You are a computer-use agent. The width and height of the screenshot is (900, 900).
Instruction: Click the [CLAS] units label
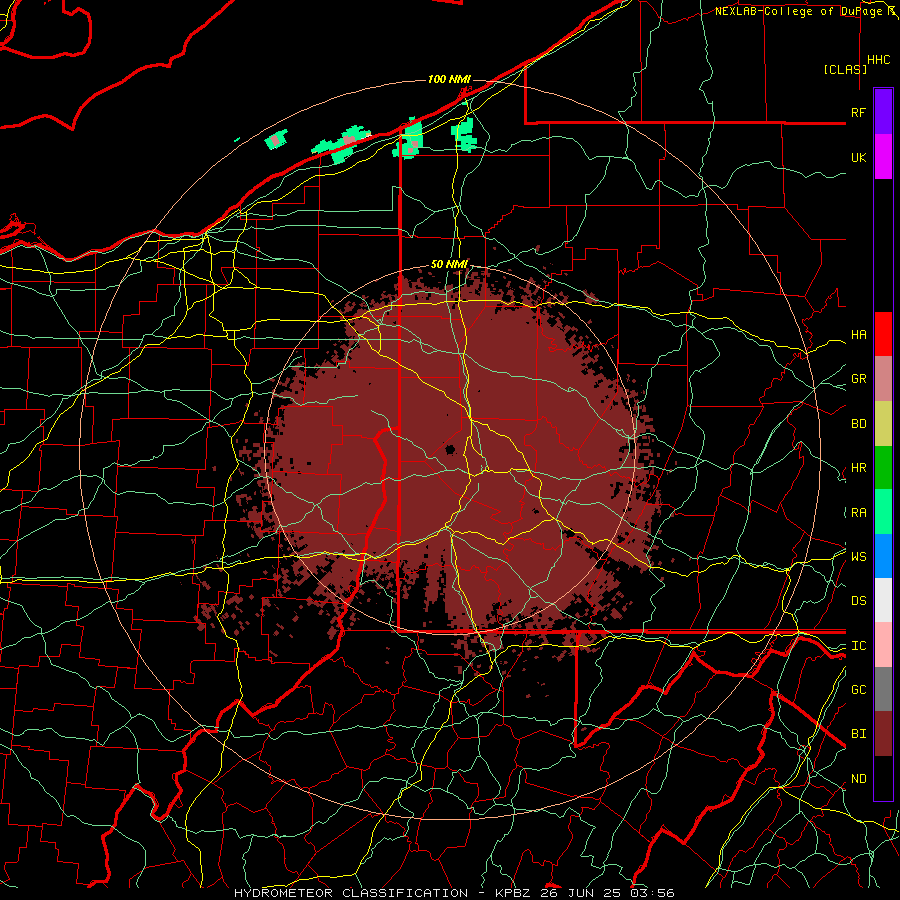click(x=845, y=69)
